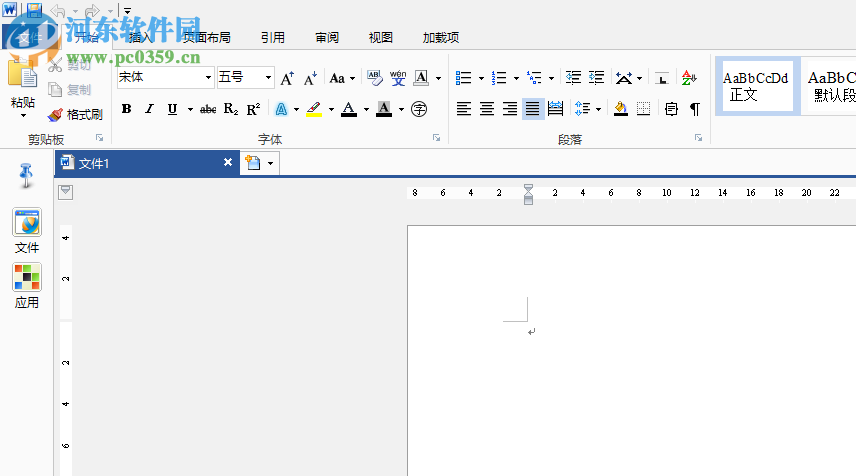Viewport: 856px width, 476px height.
Task: Expand the highlight color dropdown arrow
Action: (x=331, y=110)
